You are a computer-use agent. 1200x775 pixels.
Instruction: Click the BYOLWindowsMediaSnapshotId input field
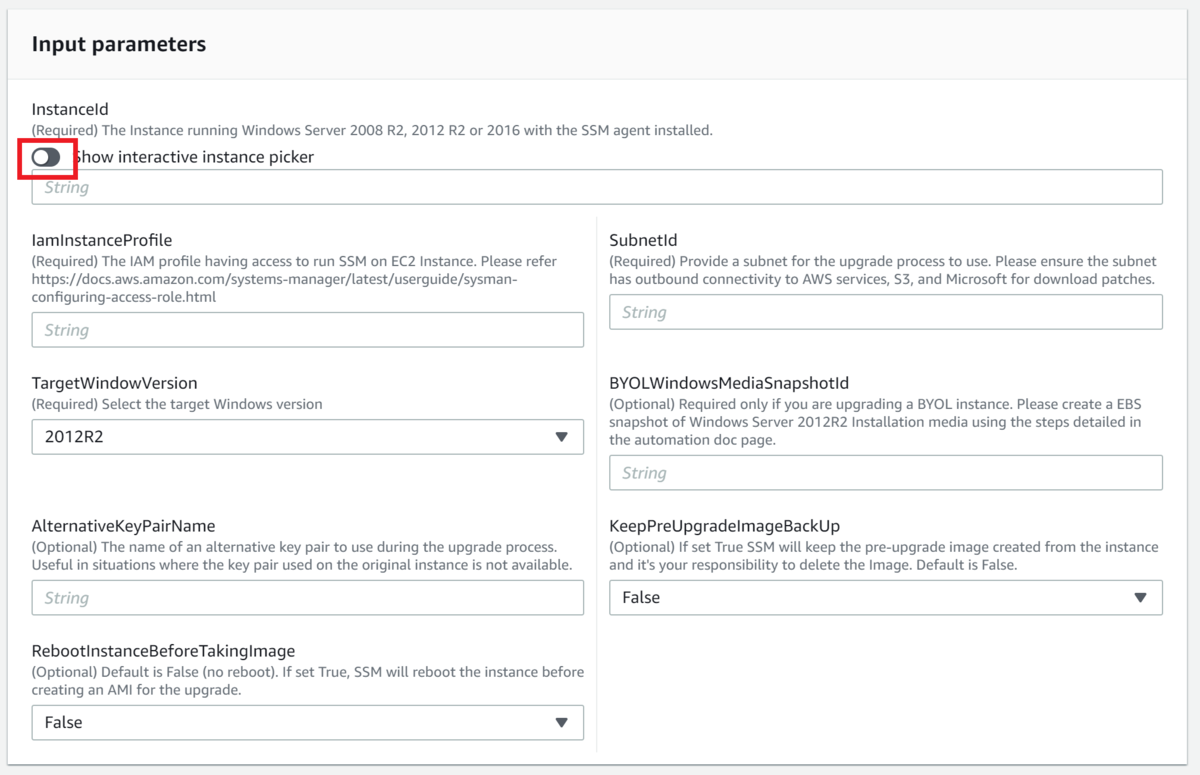pyautogui.click(x=886, y=473)
